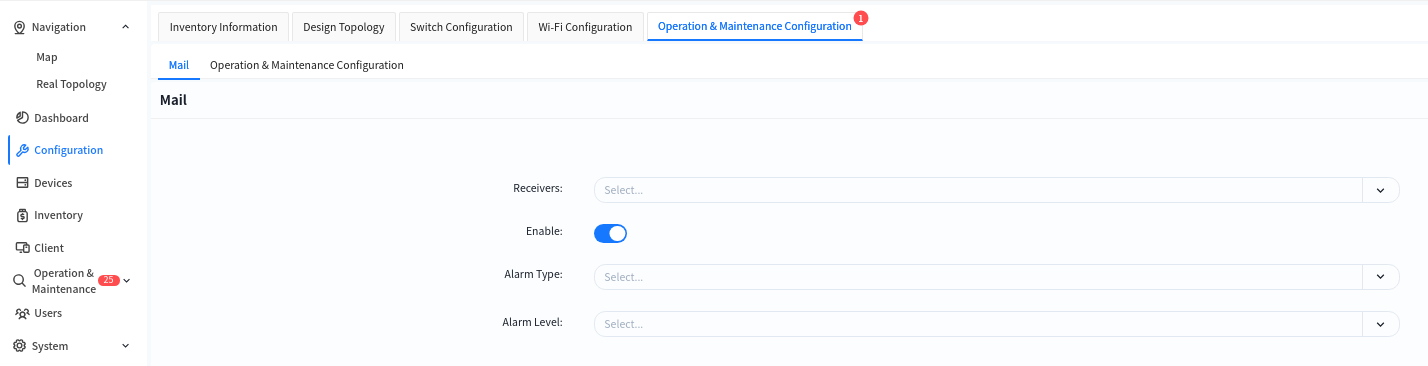Click the Enable: label
Image resolution: width=1428 pixels, height=366 pixels.
tap(544, 231)
